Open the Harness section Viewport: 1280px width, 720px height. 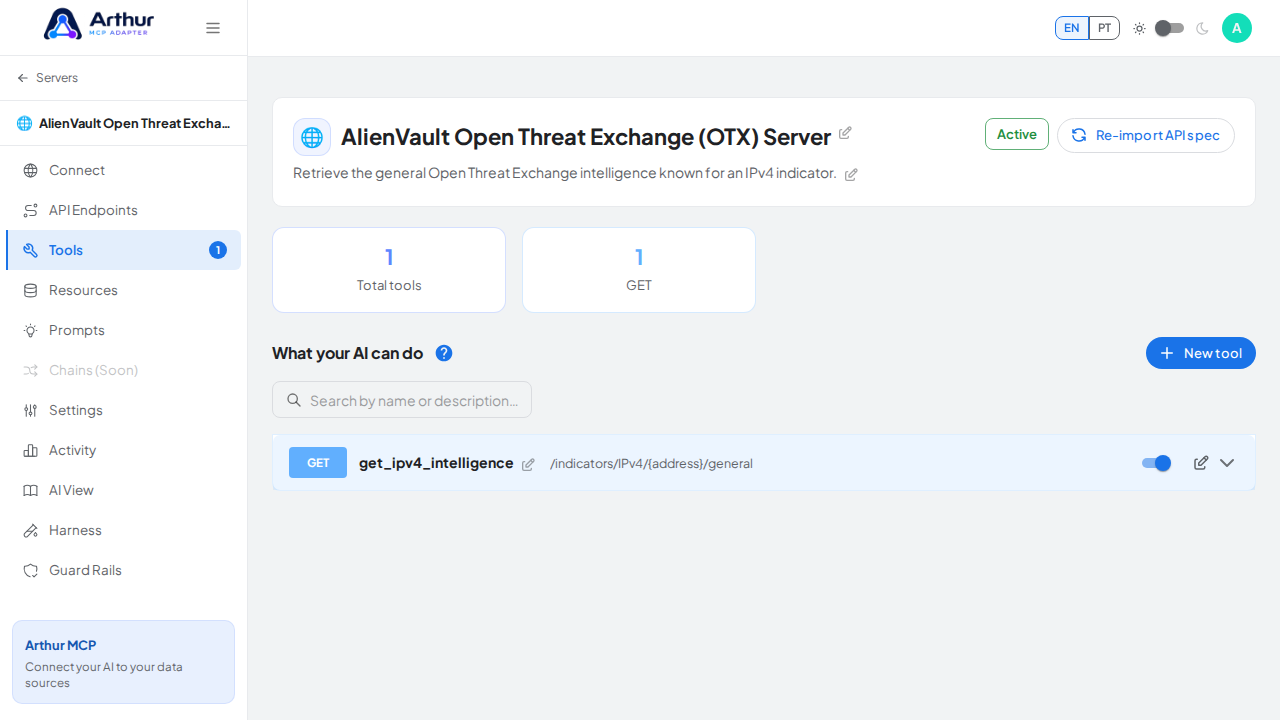click(123, 530)
